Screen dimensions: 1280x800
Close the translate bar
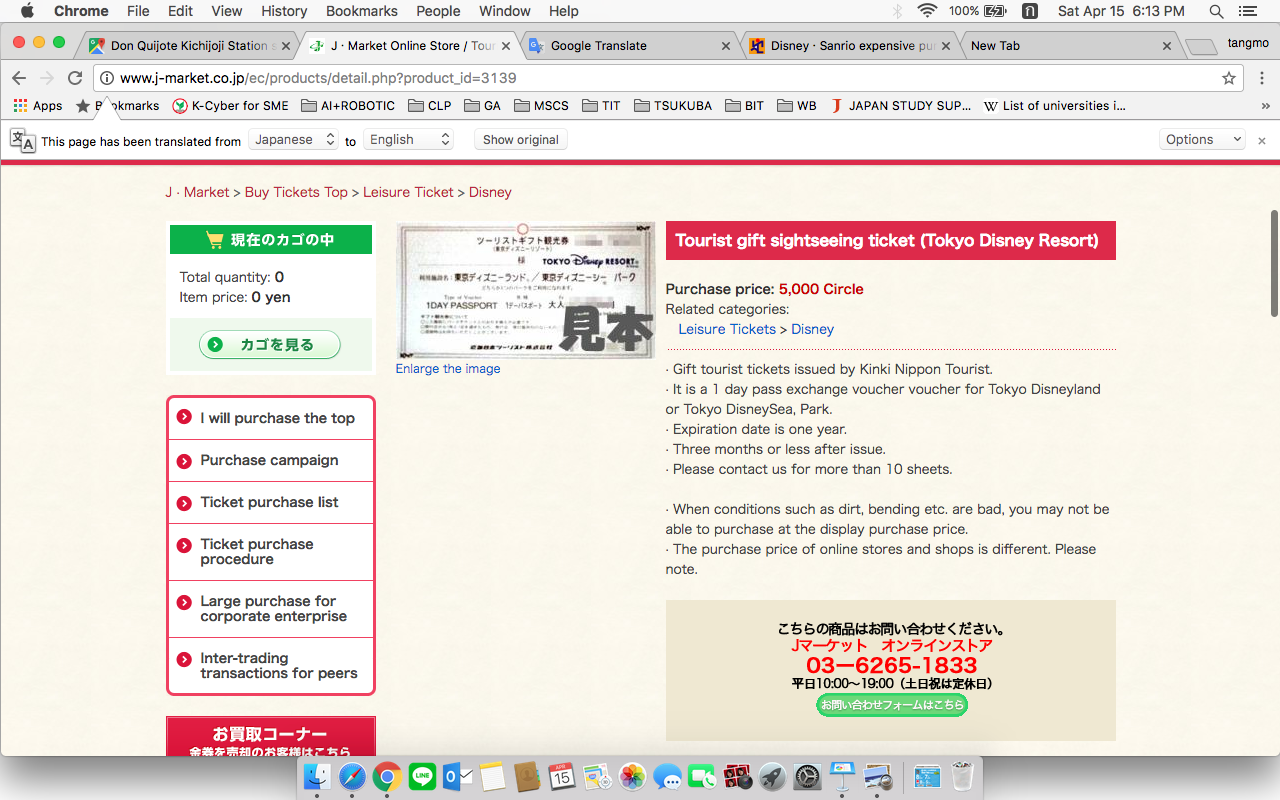[1262, 141]
